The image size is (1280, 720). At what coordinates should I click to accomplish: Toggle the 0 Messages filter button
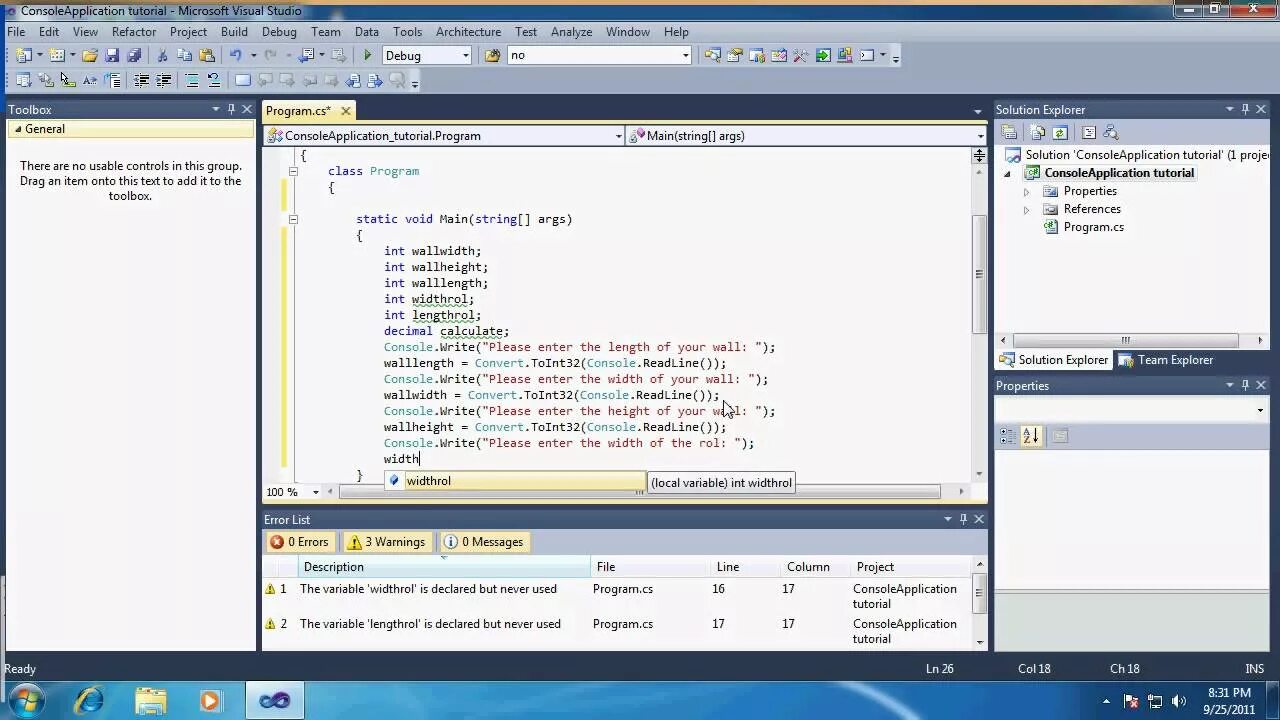click(484, 542)
